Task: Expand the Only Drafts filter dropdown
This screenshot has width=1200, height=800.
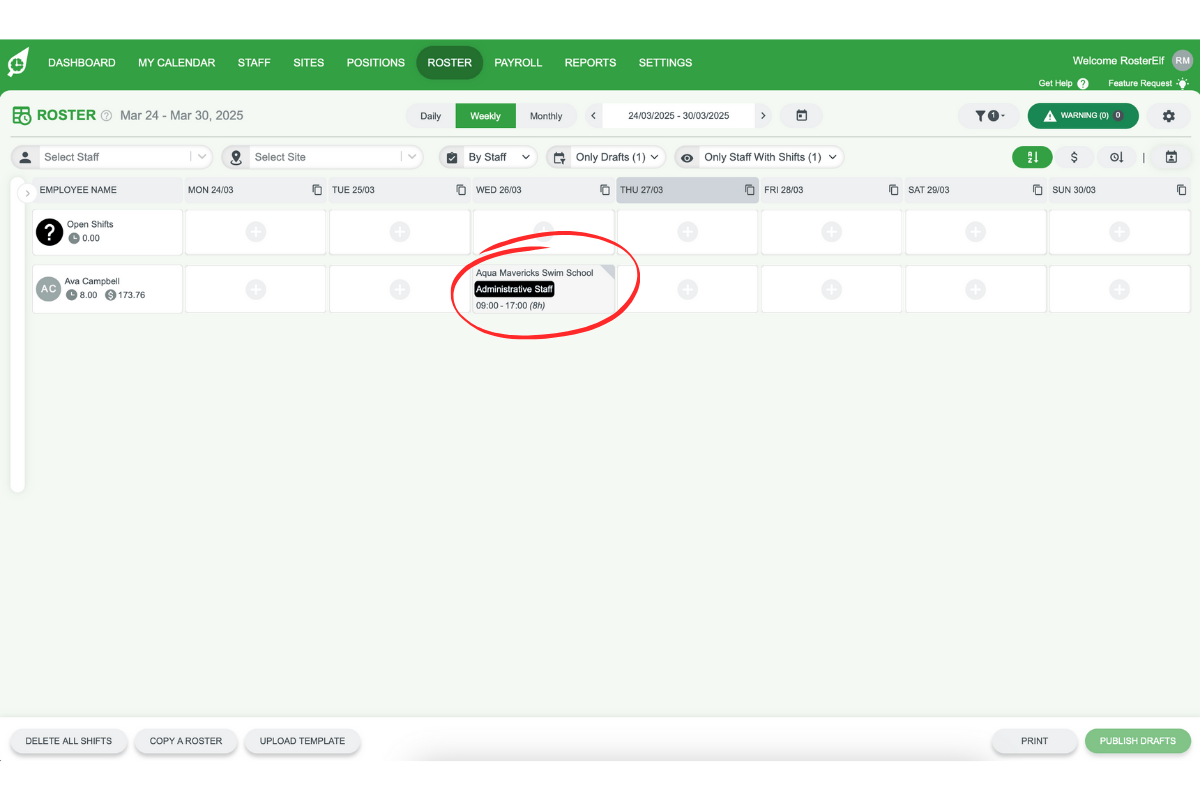Action: (606, 157)
